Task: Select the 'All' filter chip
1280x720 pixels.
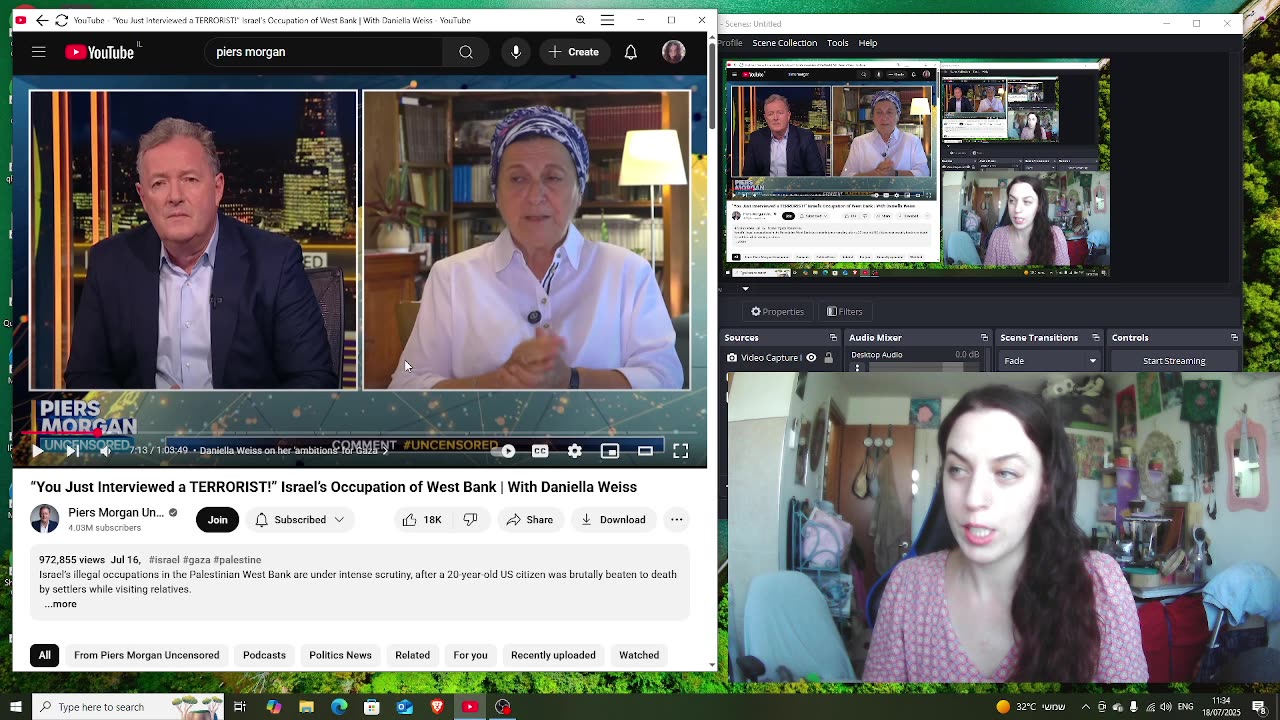Action: click(x=45, y=655)
